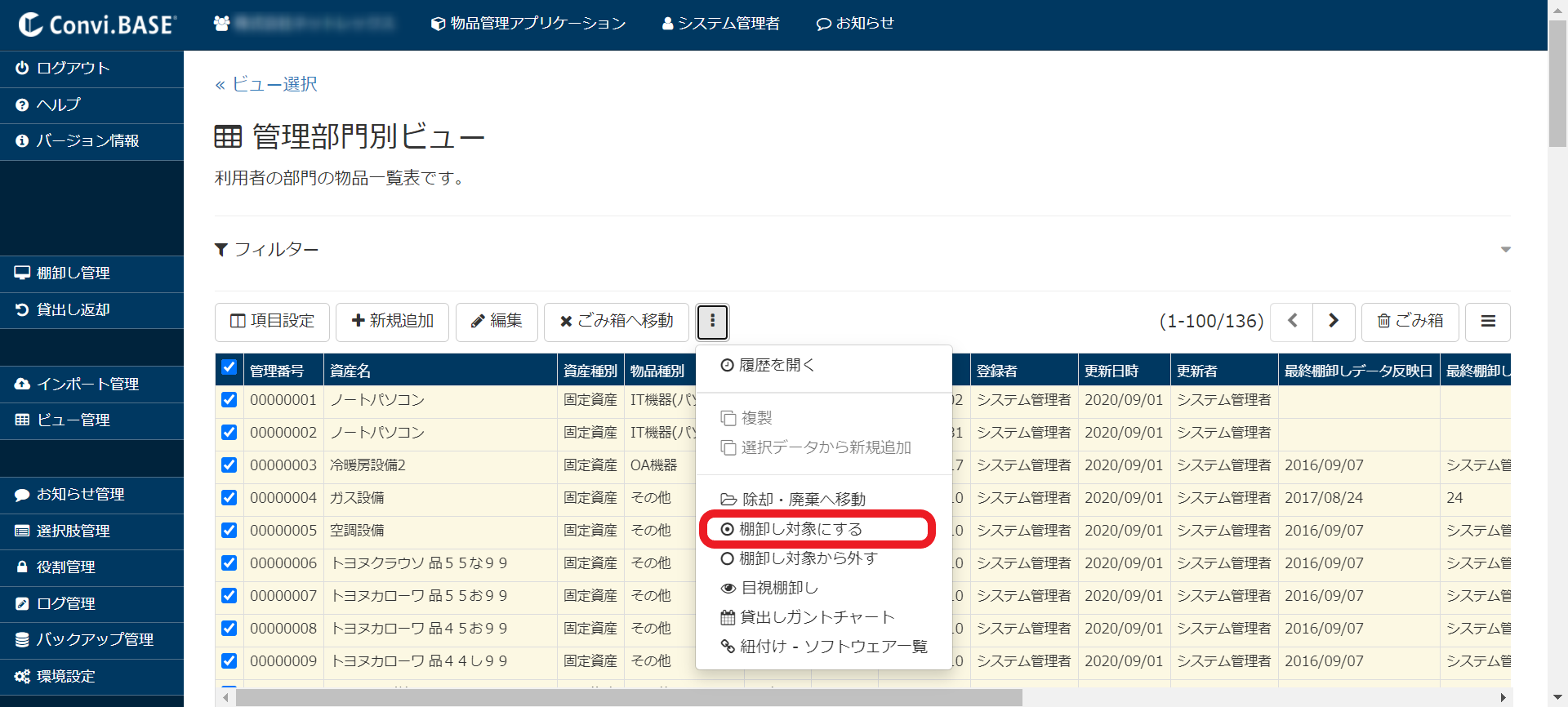Uncheck row 00000008 checkbox

tap(229, 629)
